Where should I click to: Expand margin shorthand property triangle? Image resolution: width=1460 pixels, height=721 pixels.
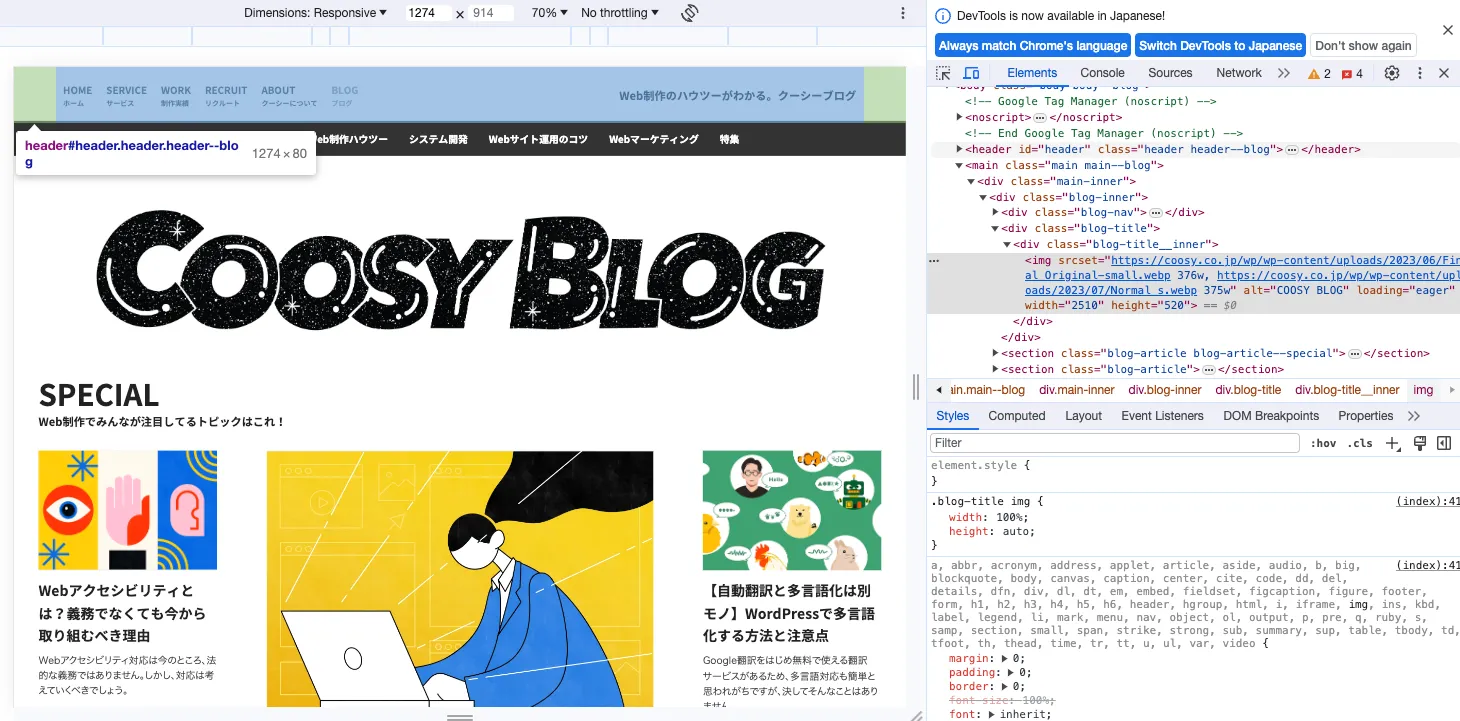point(1003,659)
